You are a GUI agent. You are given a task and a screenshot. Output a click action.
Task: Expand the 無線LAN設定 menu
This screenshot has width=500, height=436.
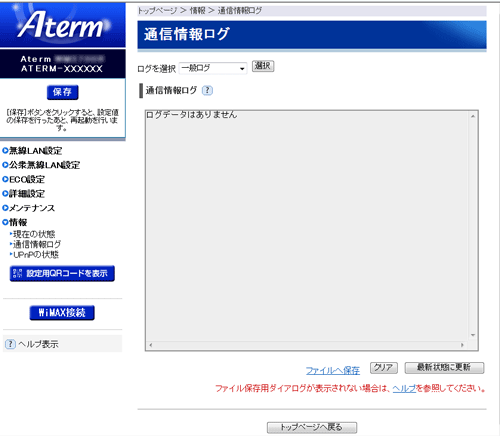32,151
